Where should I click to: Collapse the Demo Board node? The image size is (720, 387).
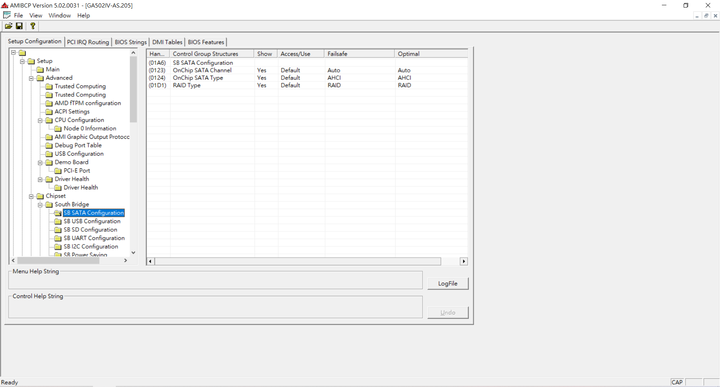[40, 163]
